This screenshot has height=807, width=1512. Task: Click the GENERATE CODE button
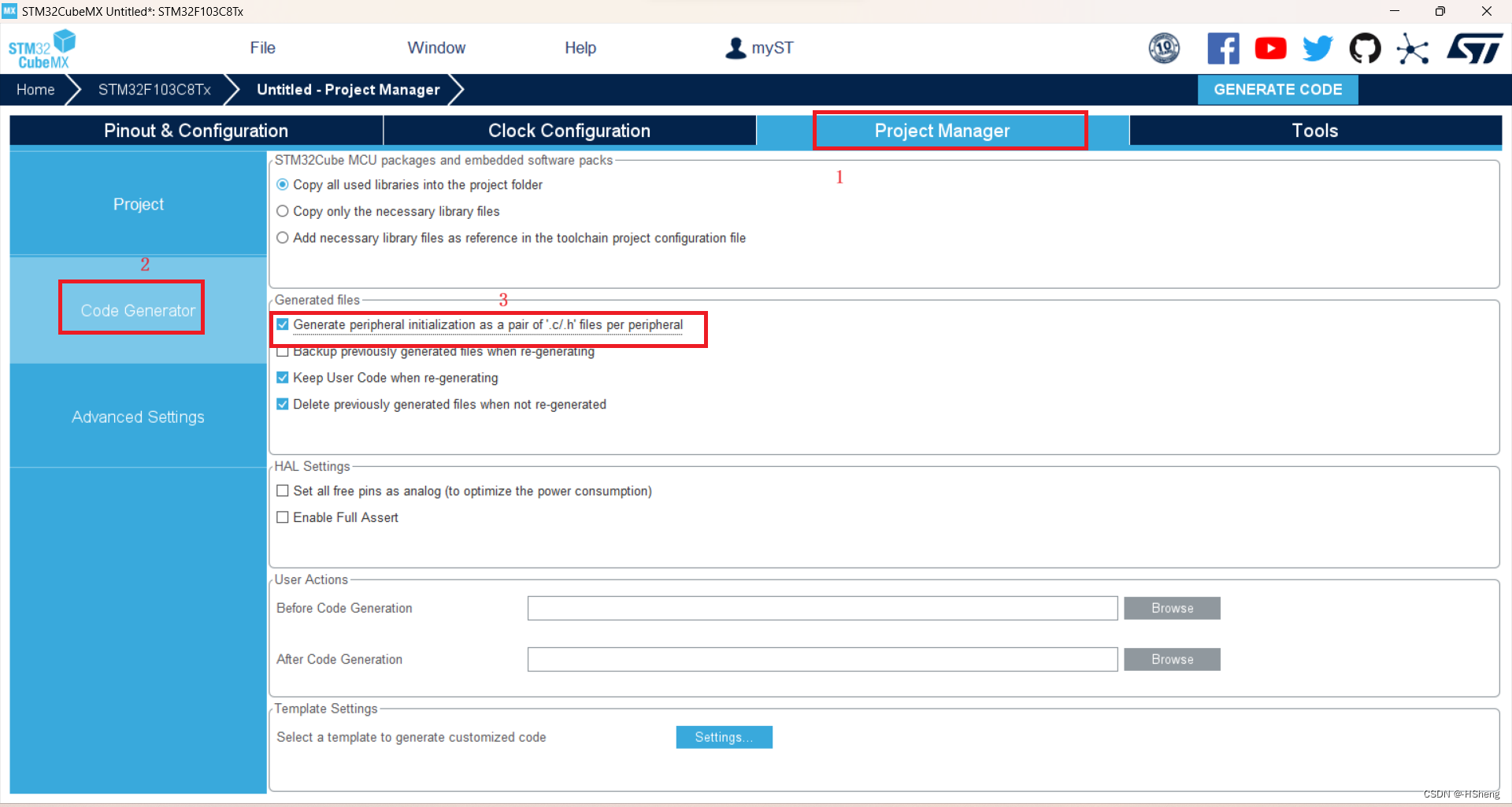pyautogui.click(x=1277, y=90)
